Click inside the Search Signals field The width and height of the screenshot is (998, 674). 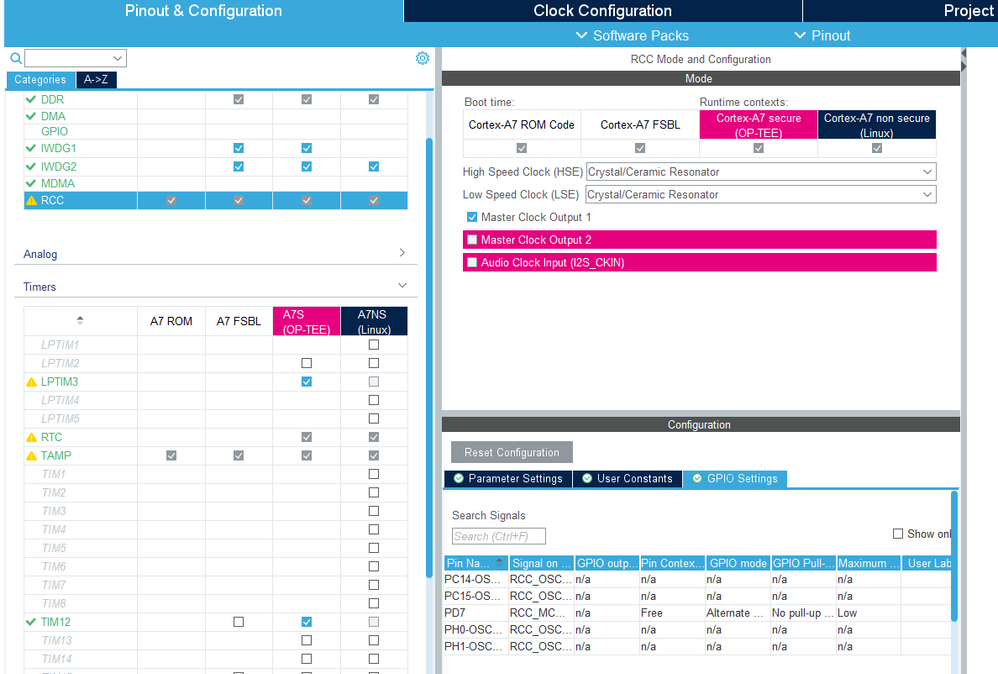point(498,536)
